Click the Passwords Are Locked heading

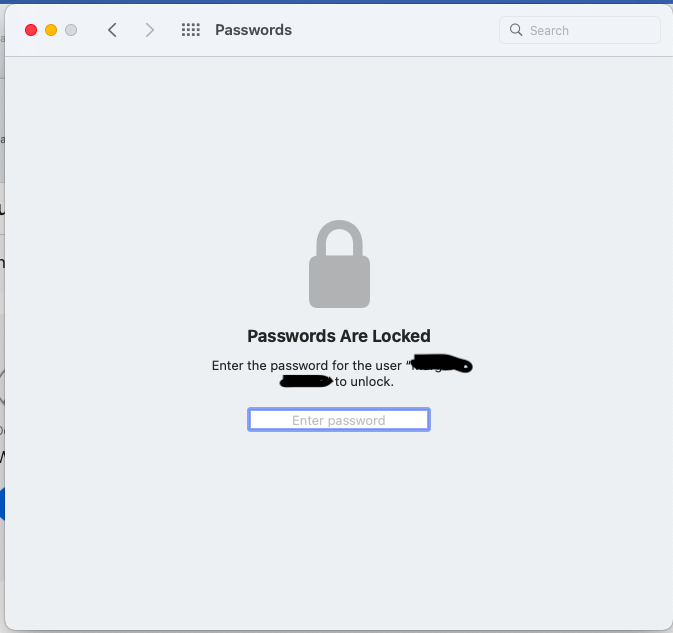tap(339, 336)
